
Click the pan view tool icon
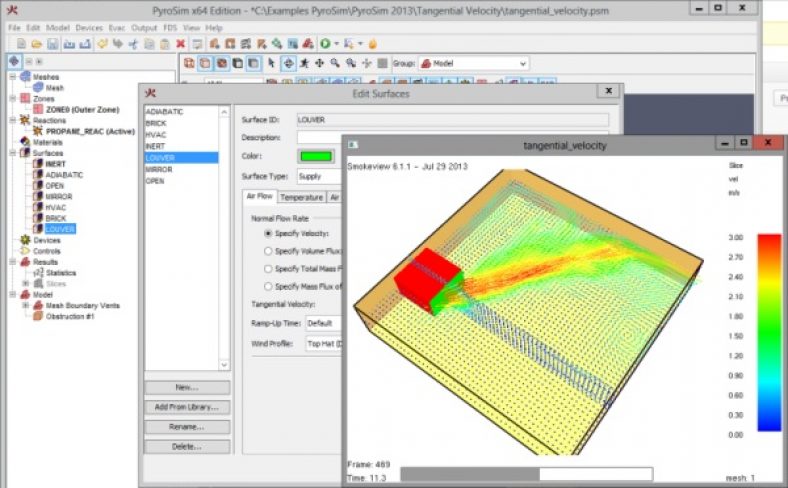321,63
